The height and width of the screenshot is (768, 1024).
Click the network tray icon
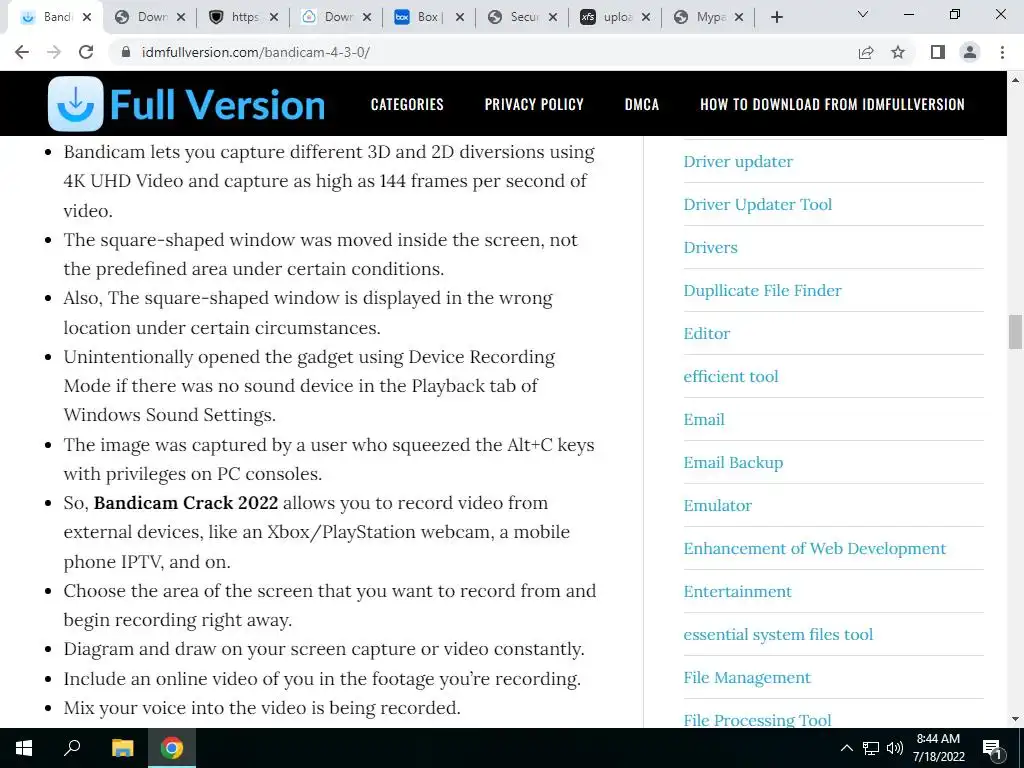point(871,748)
